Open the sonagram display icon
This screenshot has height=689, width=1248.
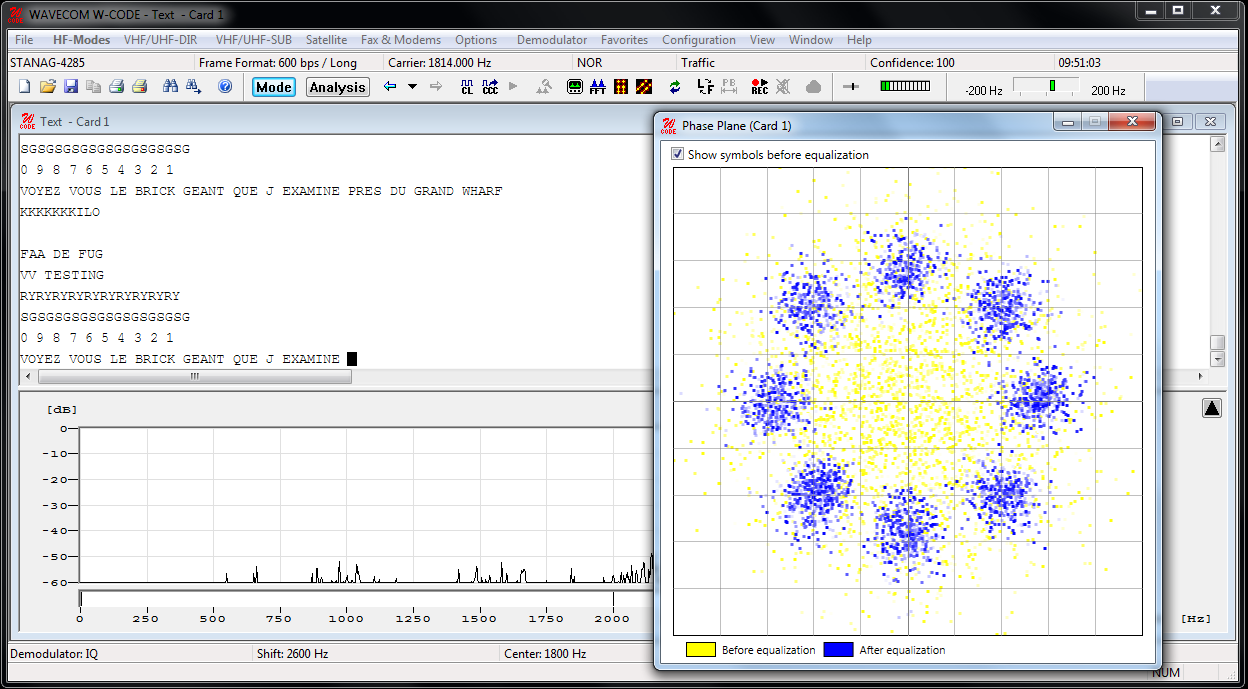[621, 87]
